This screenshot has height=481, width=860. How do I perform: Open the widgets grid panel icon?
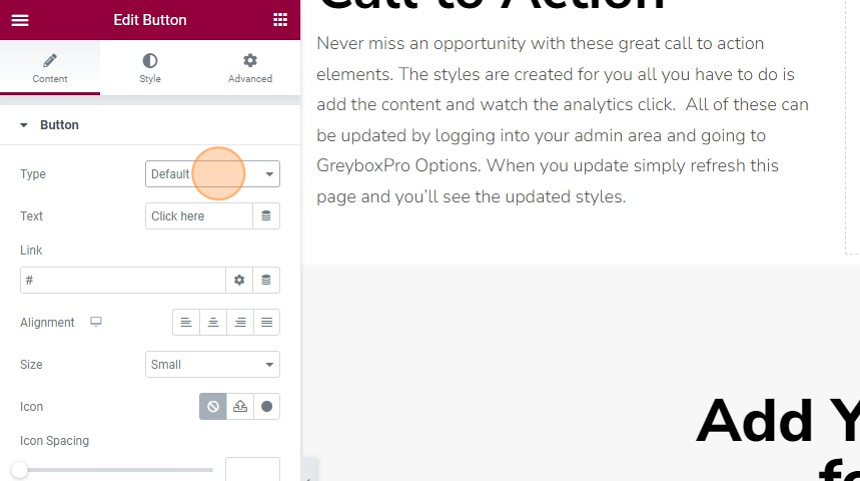click(280, 20)
